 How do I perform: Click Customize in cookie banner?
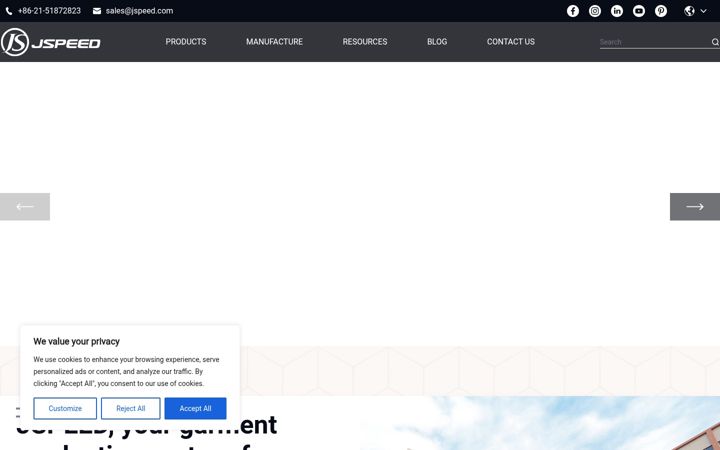tap(65, 408)
